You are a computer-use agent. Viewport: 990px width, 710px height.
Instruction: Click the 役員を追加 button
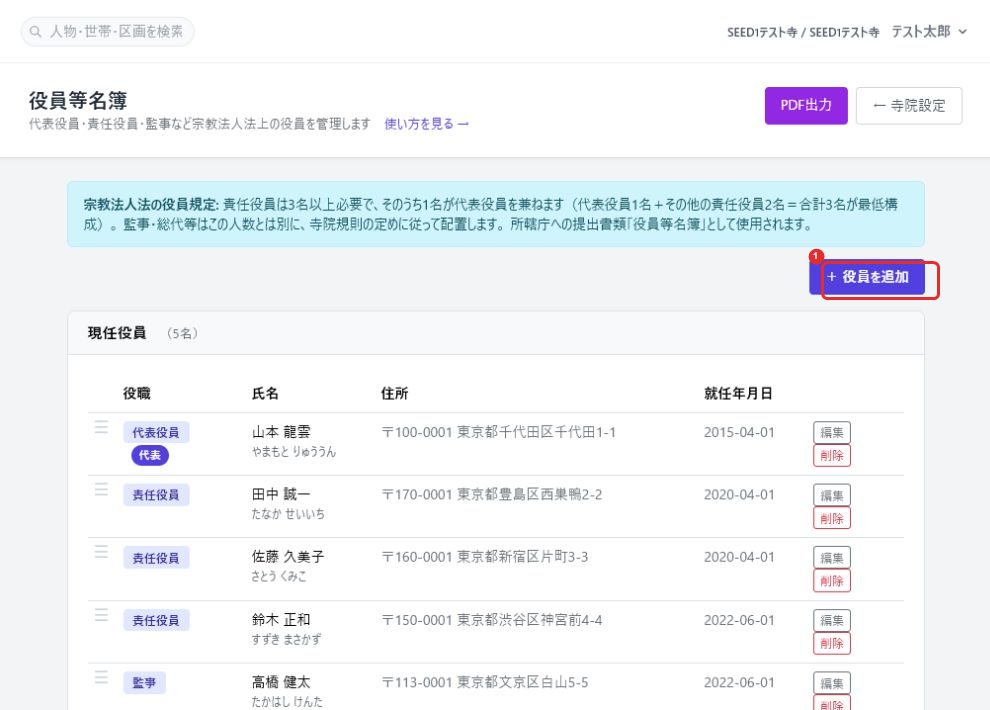867,276
